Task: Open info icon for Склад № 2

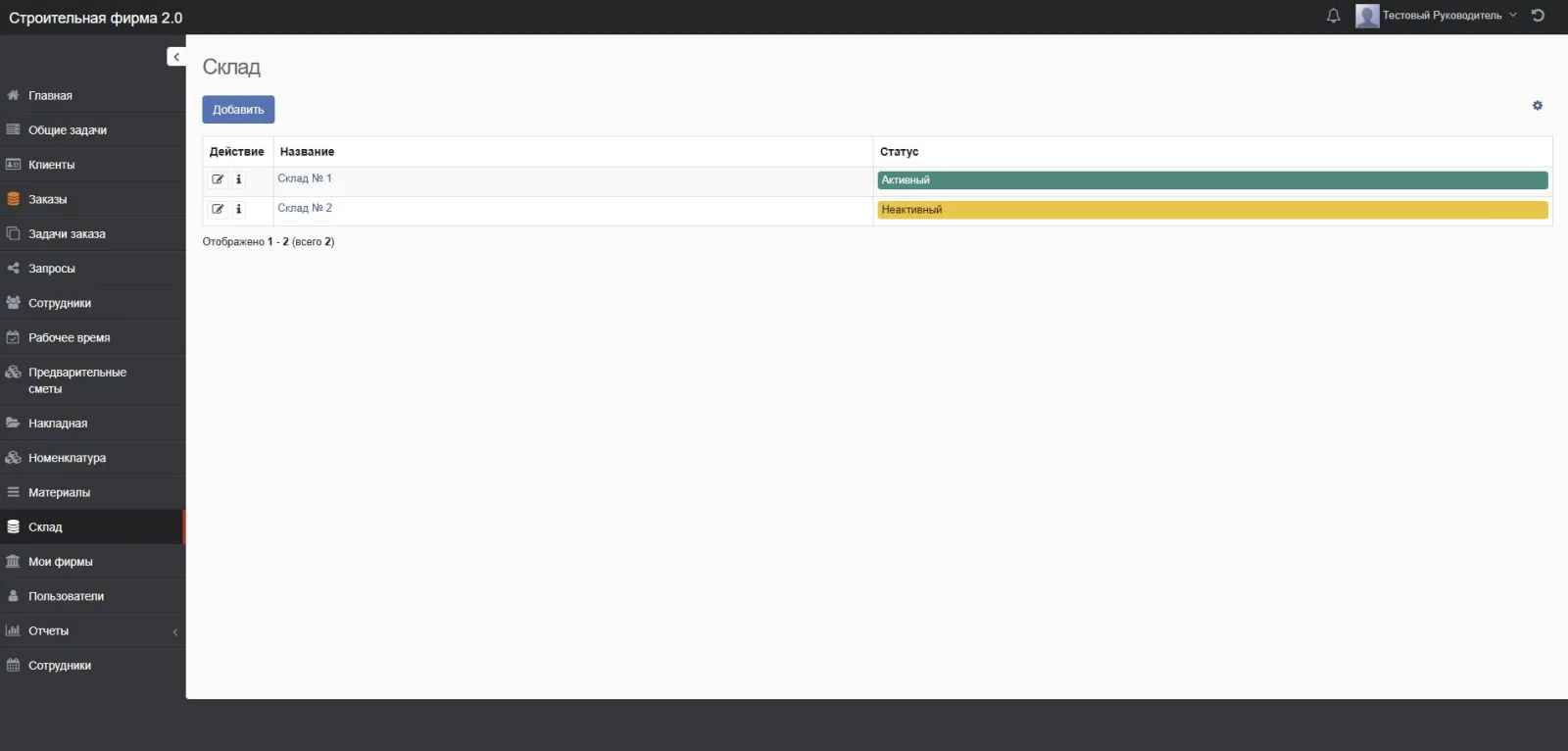Action: 238,209
